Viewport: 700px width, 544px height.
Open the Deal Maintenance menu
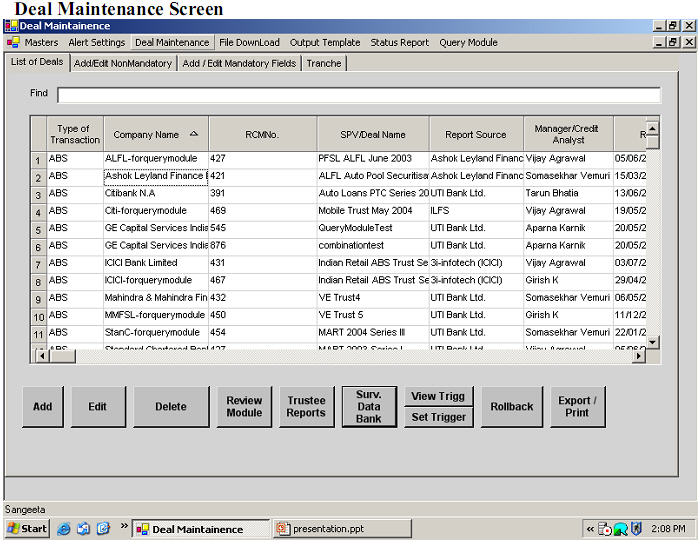coord(172,42)
